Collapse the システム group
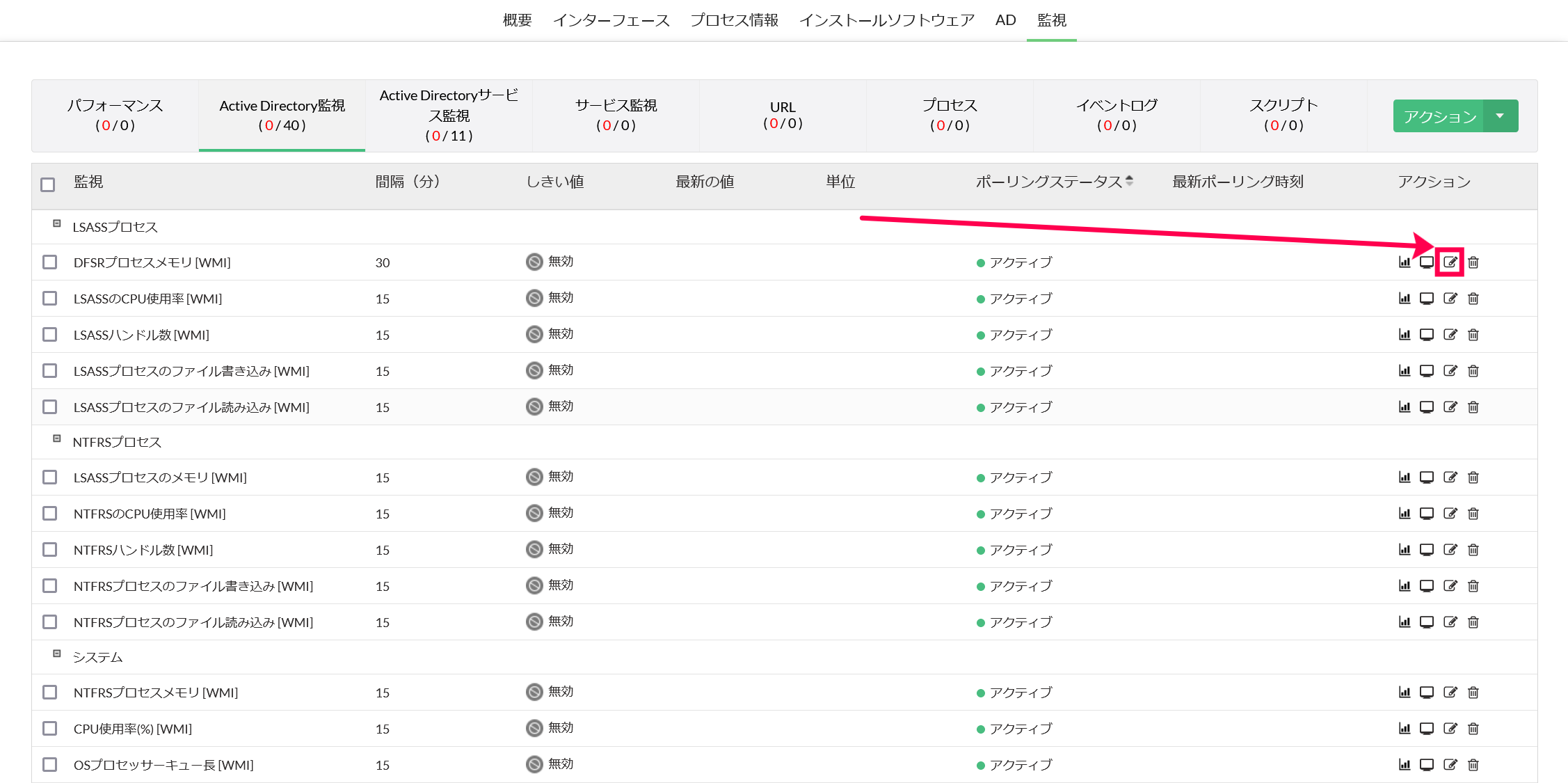The height and width of the screenshot is (783, 1568). pyautogui.click(x=57, y=654)
